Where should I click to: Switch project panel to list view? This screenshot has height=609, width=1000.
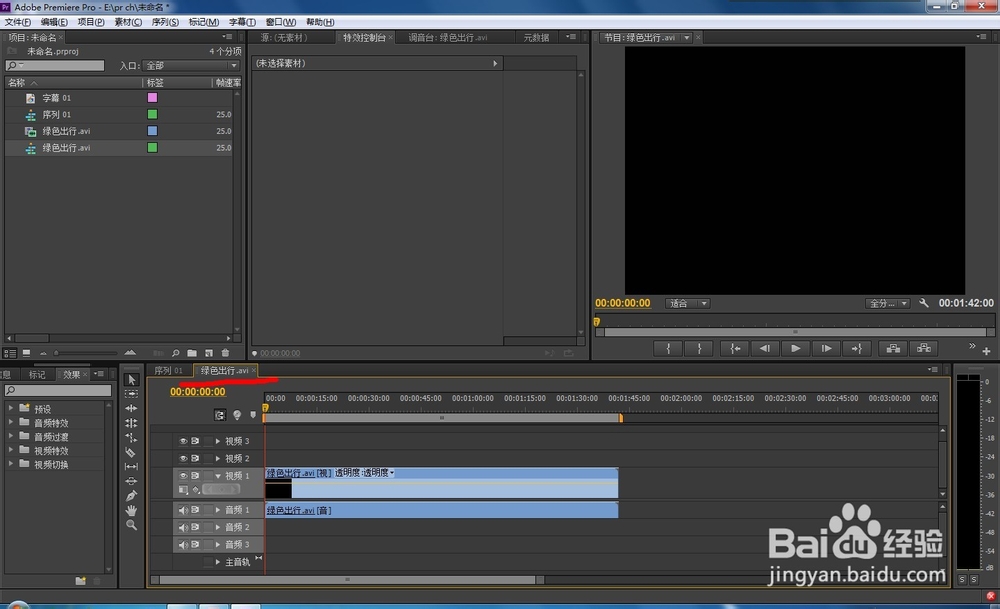click(x=10, y=353)
